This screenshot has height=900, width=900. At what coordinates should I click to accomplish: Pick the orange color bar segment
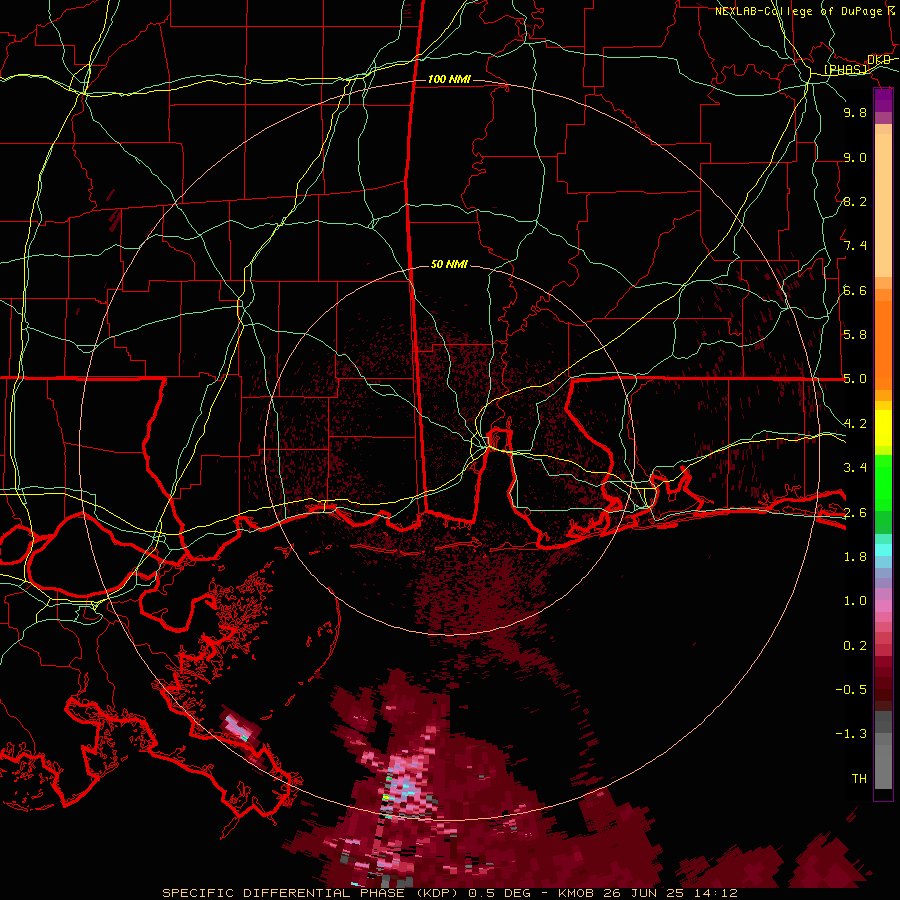point(883,344)
